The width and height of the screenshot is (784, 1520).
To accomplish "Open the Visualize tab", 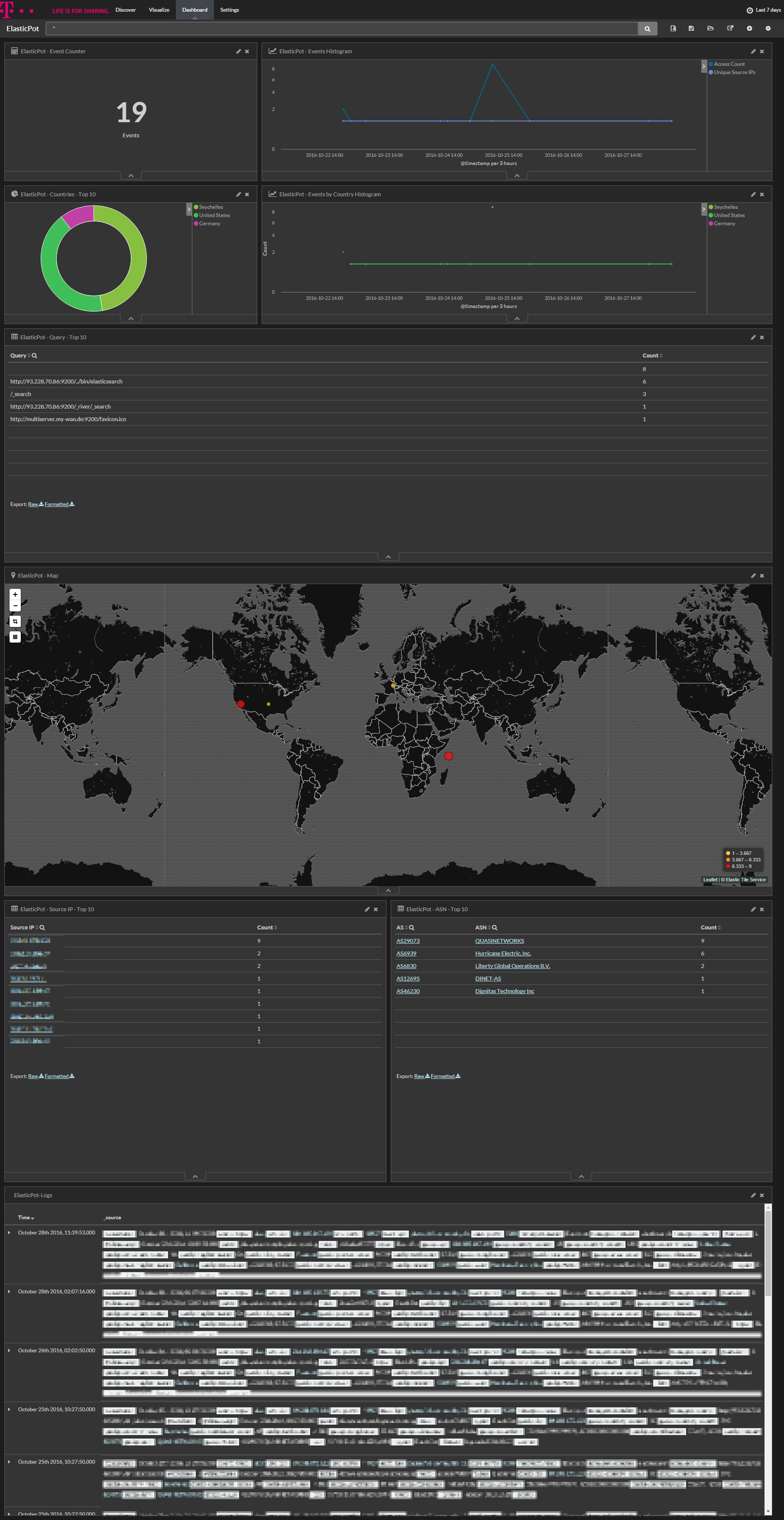I will click(159, 10).
